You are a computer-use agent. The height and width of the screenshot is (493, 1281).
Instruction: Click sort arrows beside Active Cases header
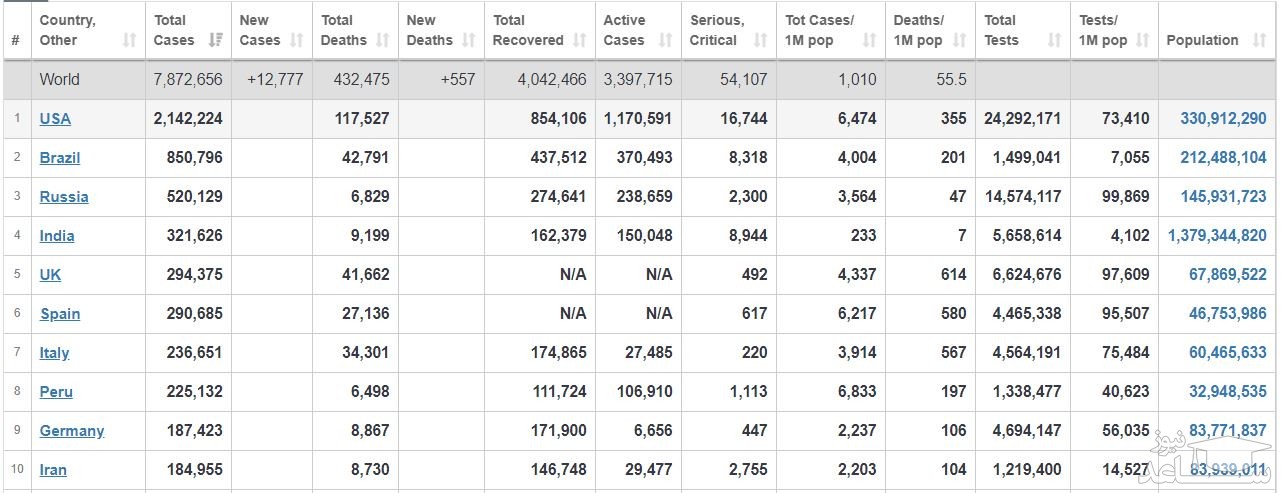(x=665, y=41)
